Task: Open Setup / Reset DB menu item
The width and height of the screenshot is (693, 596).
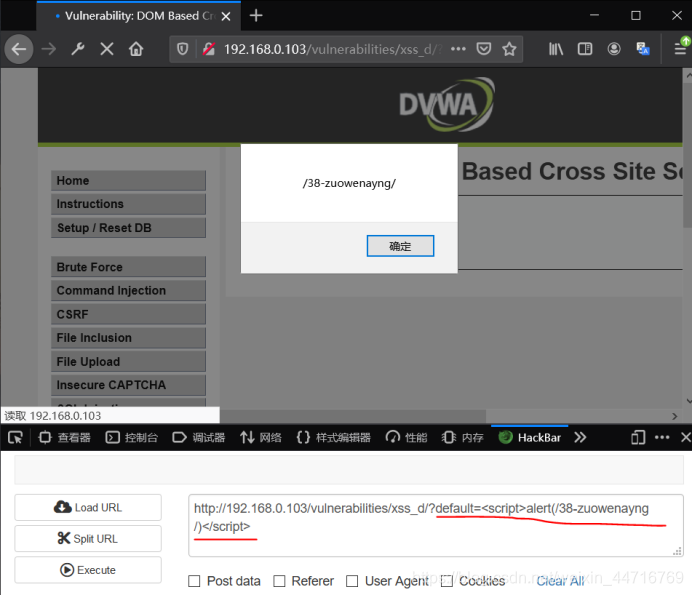Action: click(x=128, y=228)
